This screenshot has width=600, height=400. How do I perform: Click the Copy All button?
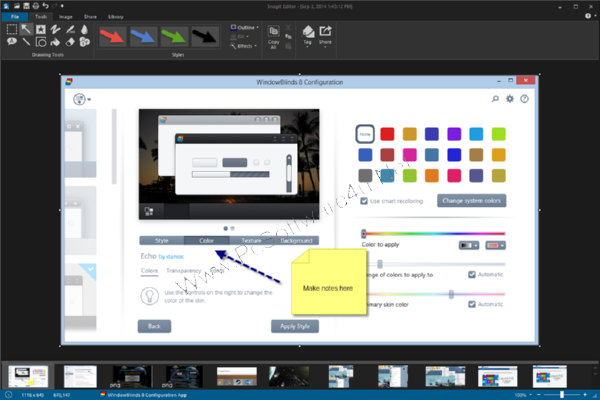pyautogui.click(x=273, y=37)
